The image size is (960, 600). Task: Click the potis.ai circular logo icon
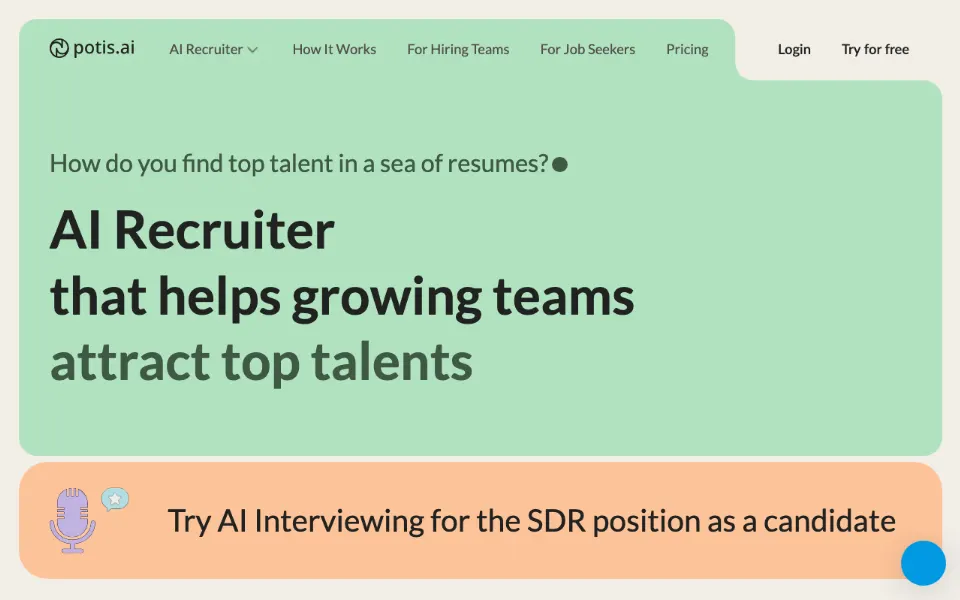[x=59, y=48]
